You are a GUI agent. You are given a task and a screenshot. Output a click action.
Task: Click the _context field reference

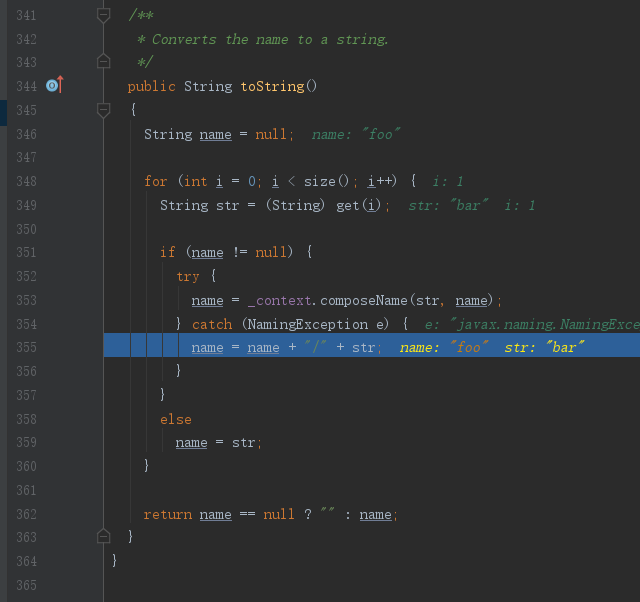tap(282, 300)
